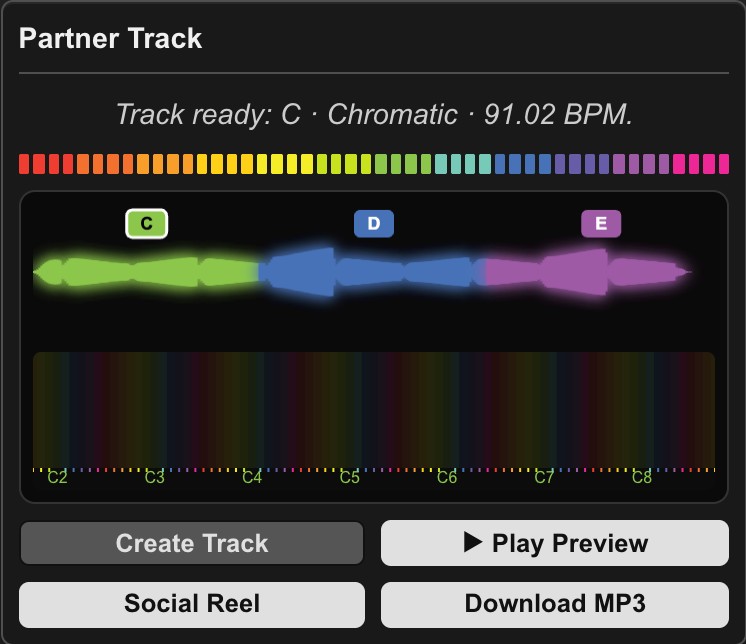Click the green waveform segment
The image size is (746, 644).
(147, 272)
